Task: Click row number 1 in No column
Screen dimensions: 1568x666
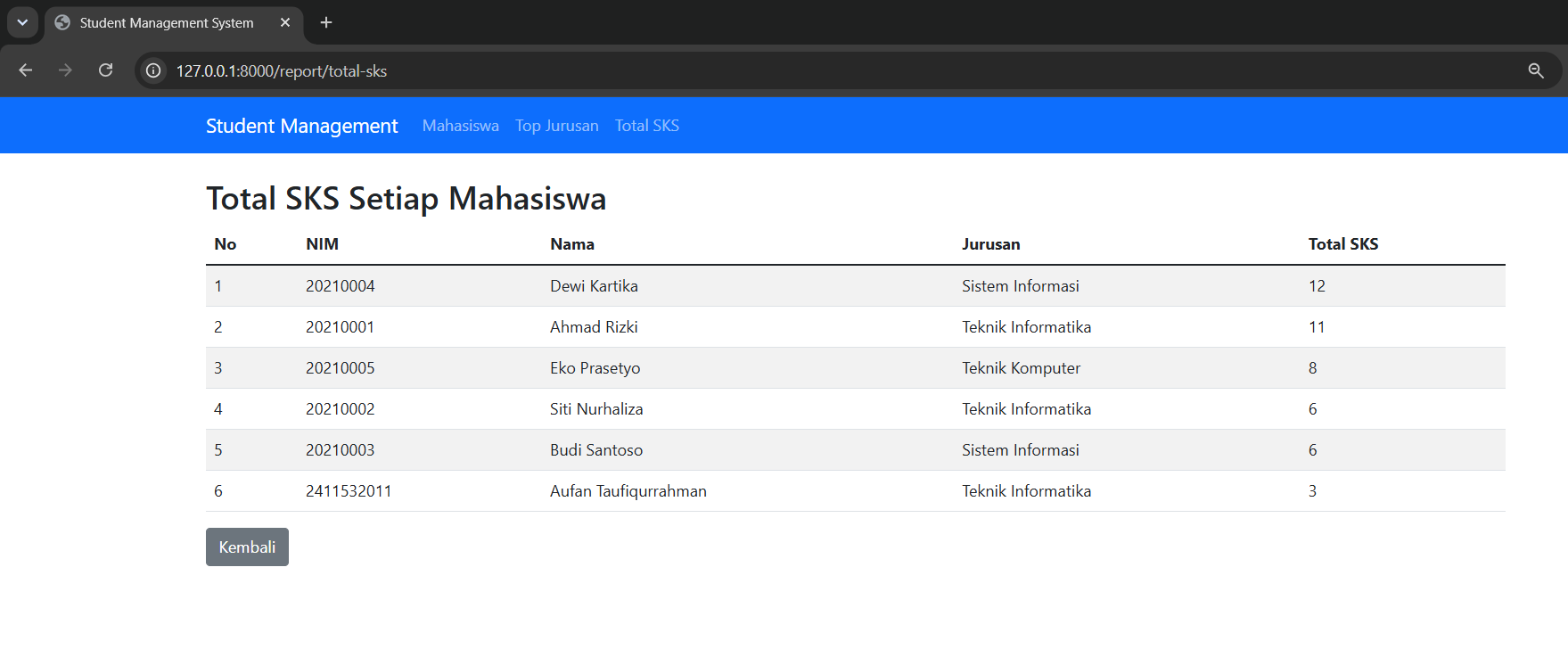Action: [x=218, y=286]
